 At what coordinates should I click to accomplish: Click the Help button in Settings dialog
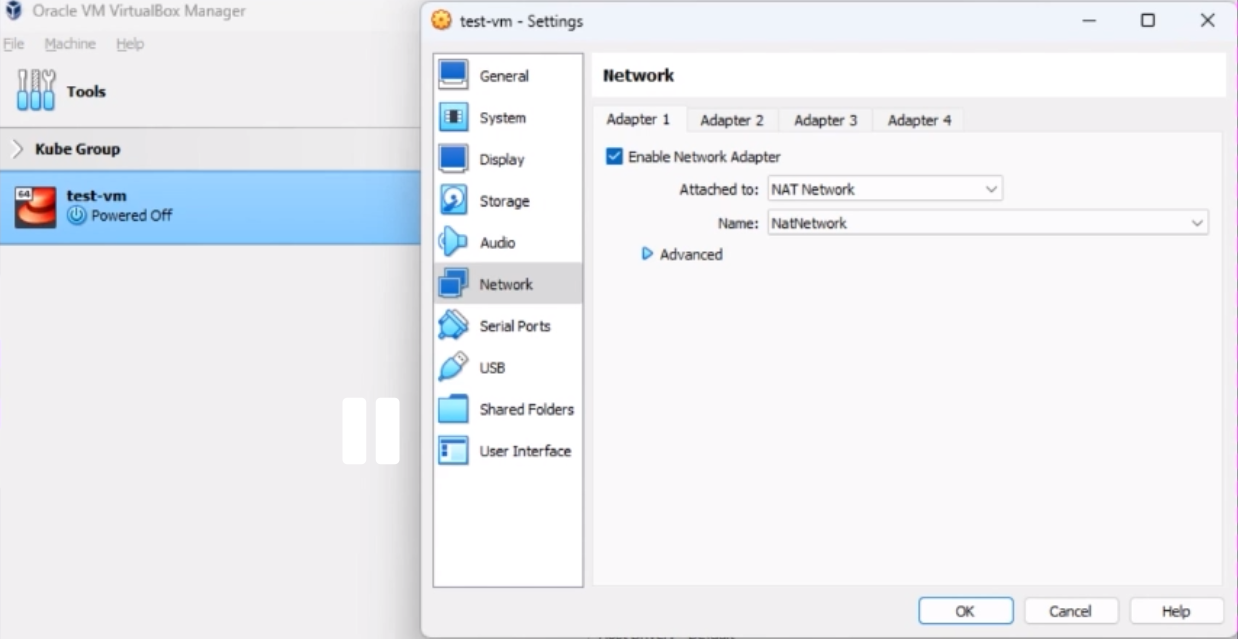coord(1176,611)
